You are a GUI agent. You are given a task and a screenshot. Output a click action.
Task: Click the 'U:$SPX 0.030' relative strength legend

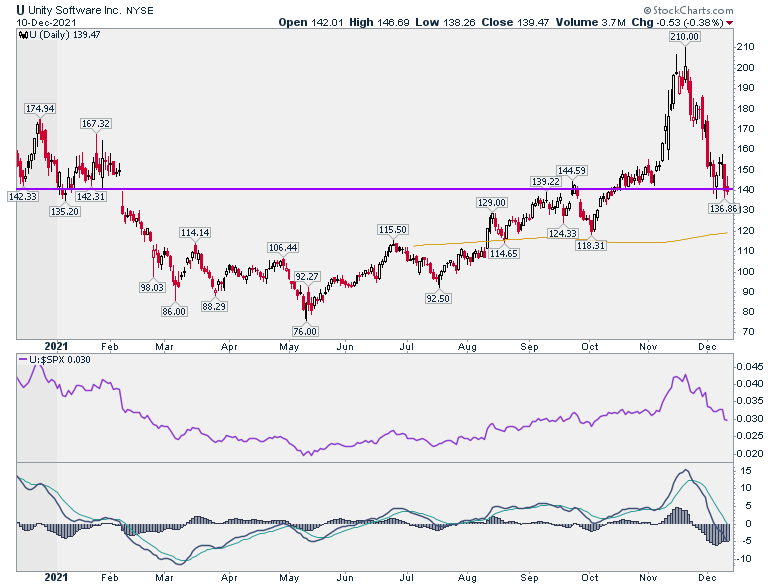(60, 360)
